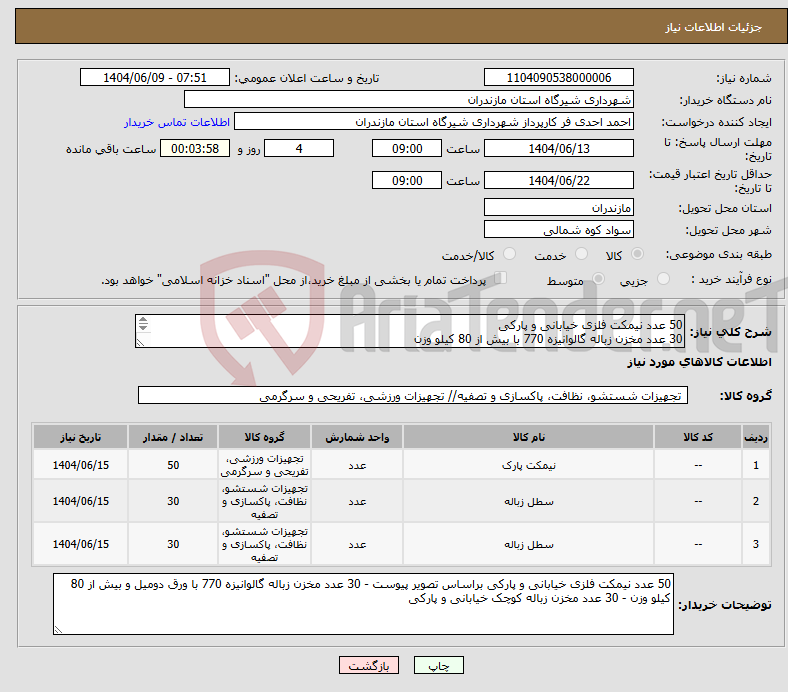Click the date 1404/06/15 in row 3
Image resolution: width=788 pixels, height=692 pixels.
click(80, 544)
